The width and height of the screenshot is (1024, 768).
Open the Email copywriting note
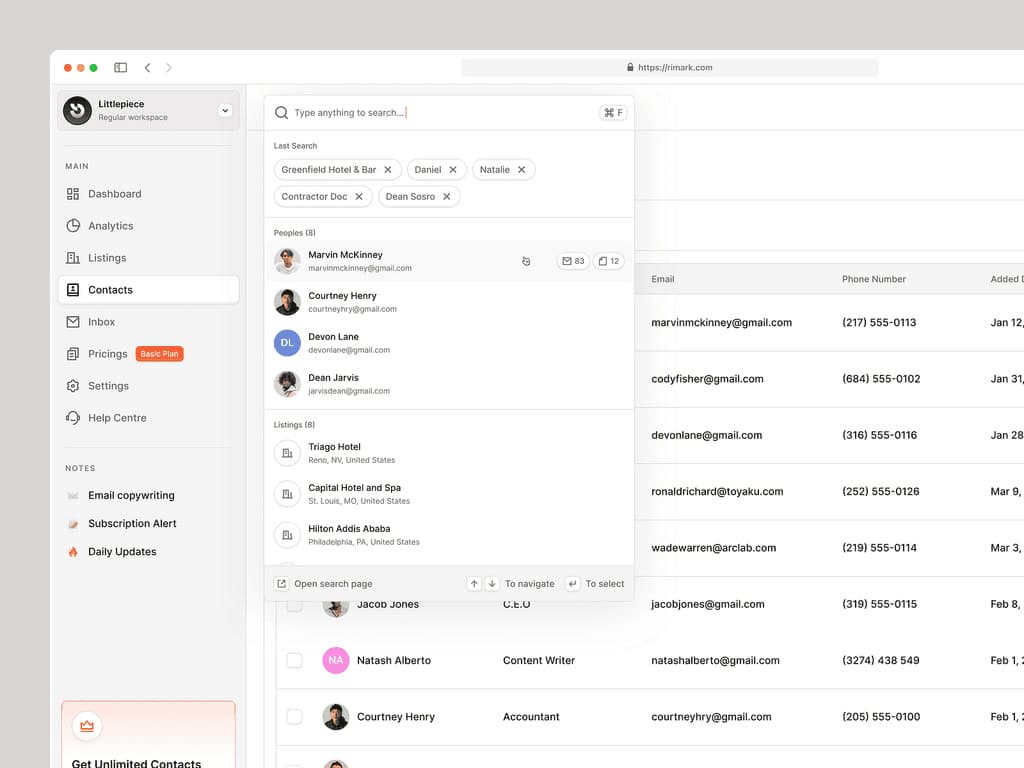(x=131, y=496)
